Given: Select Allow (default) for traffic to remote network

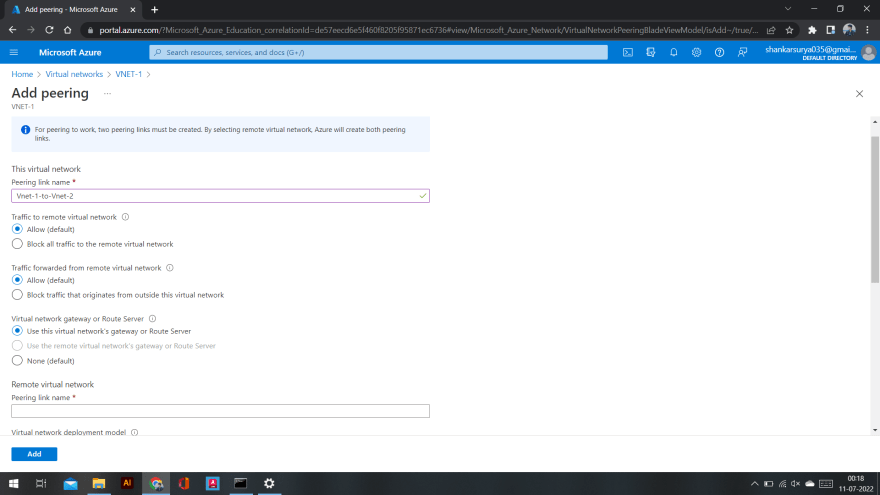Looking at the screenshot, I should (17, 229).
